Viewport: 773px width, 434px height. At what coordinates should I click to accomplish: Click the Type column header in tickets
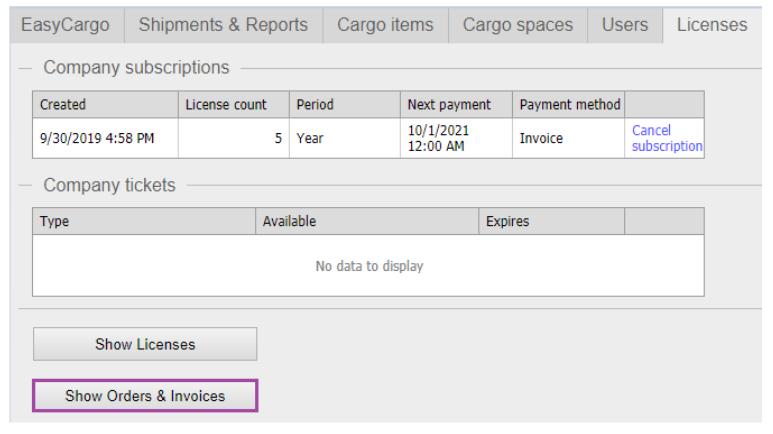144,221
